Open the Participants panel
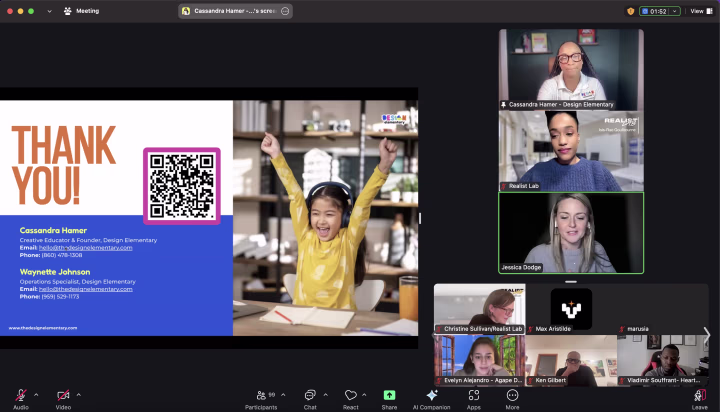The image size is (720, 412). tap(261, 399)
